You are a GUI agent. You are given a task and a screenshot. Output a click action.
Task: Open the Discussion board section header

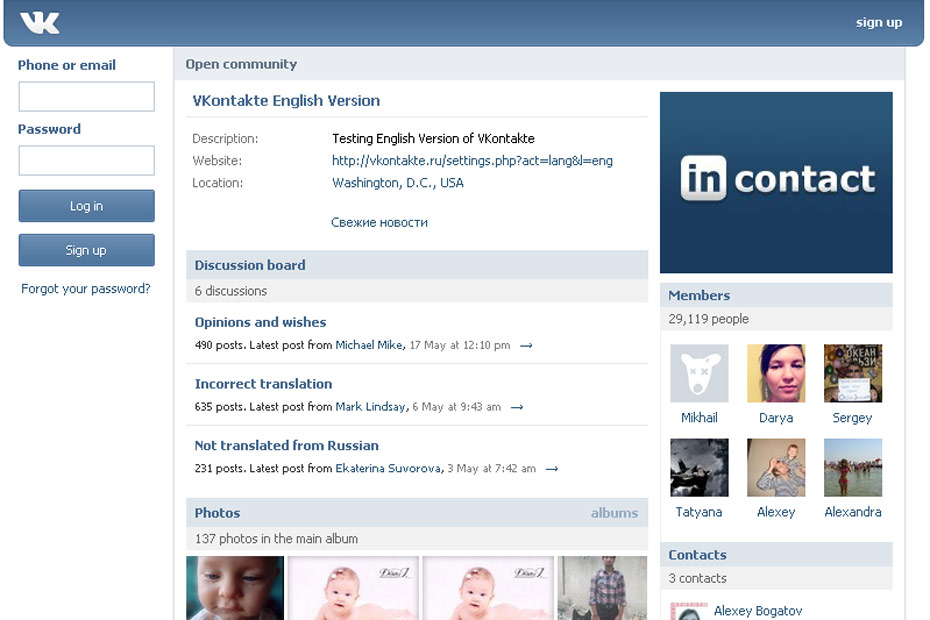(250, 265)
